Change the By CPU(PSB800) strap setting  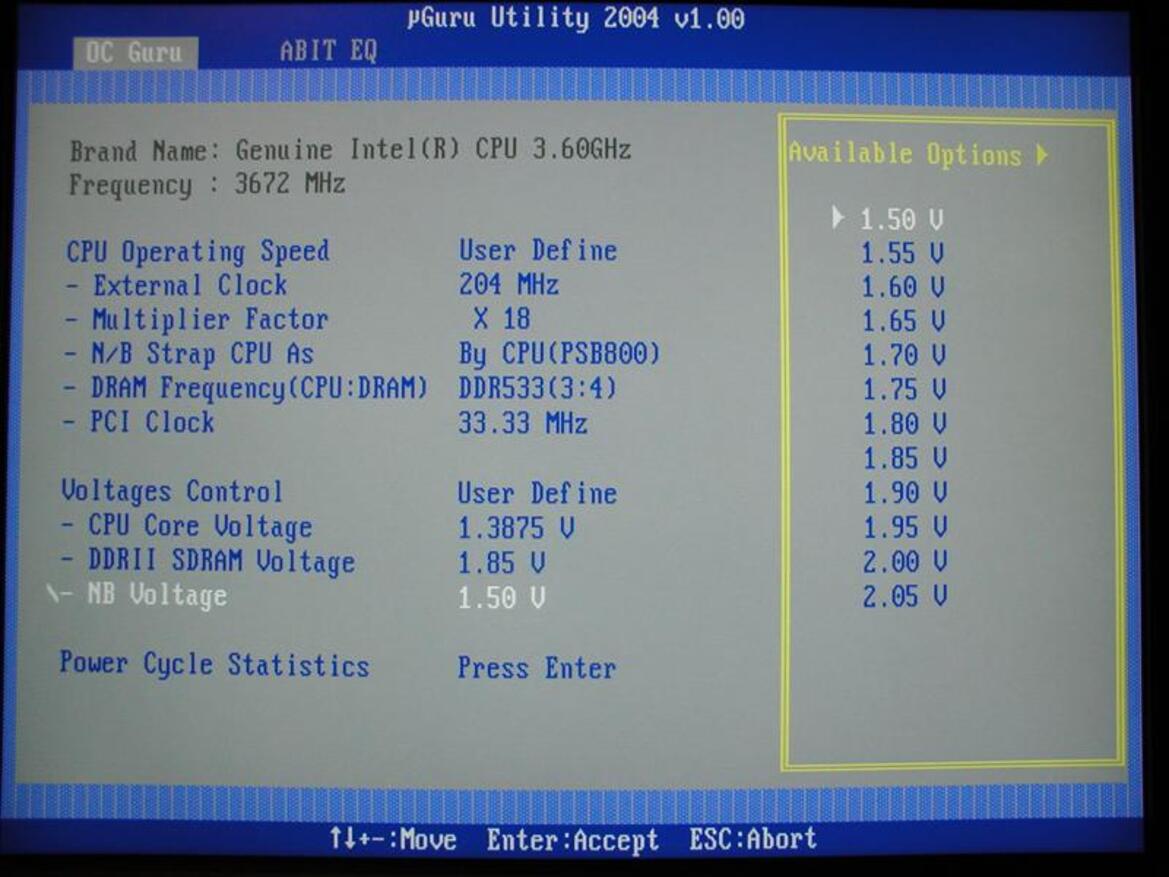click(x=559, y=353)
